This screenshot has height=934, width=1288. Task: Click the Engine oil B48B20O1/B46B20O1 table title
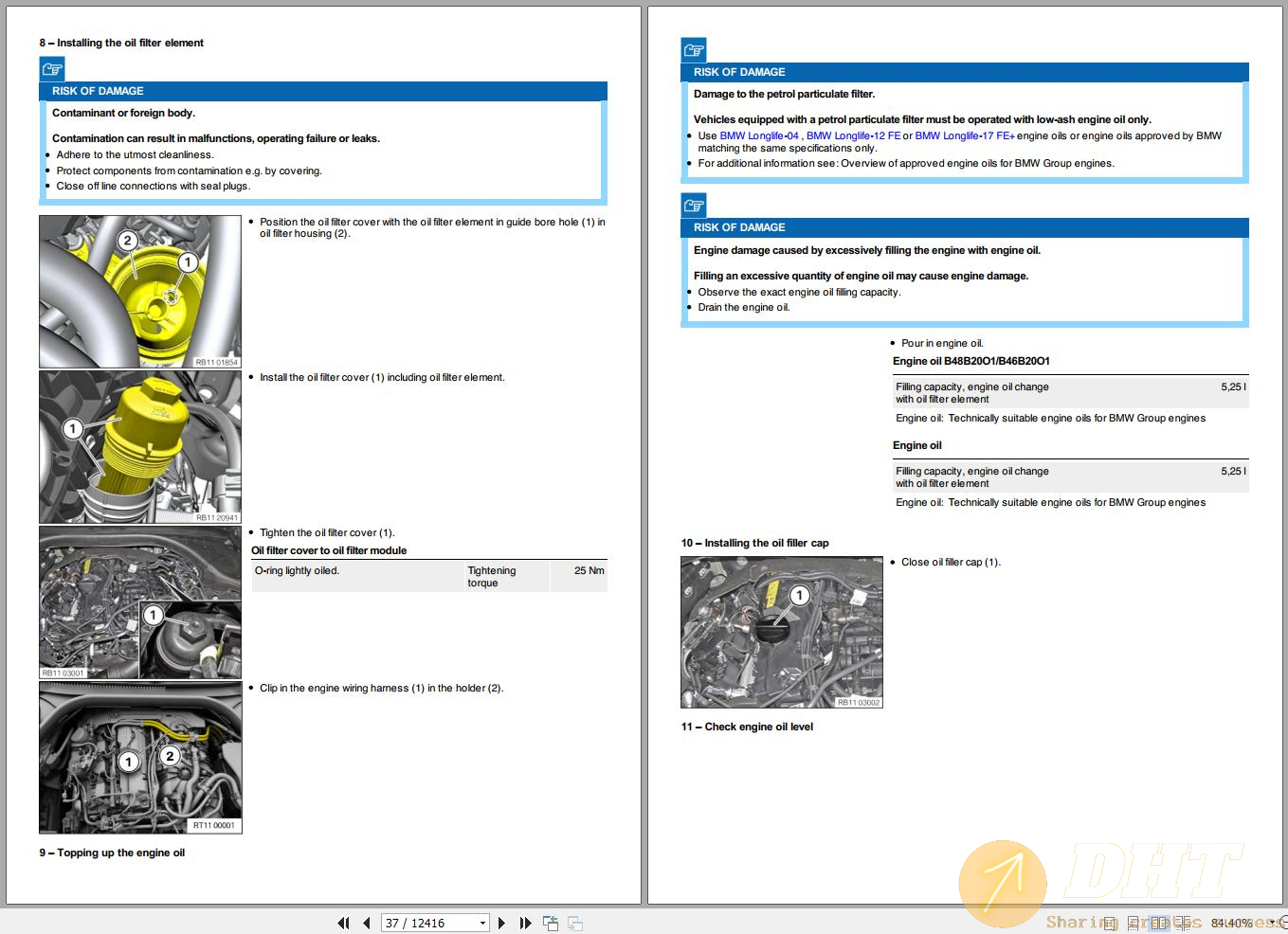tap(971, 361)
